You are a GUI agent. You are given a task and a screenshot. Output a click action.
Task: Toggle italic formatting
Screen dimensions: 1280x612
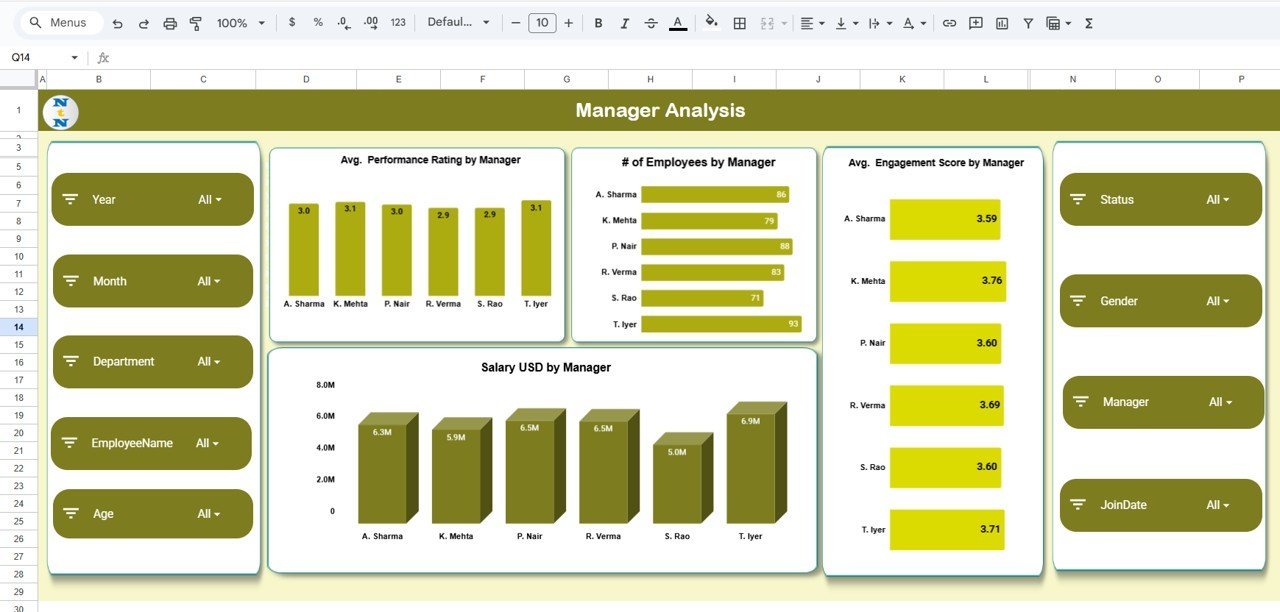pyautogui.click(x=624, y=22)
